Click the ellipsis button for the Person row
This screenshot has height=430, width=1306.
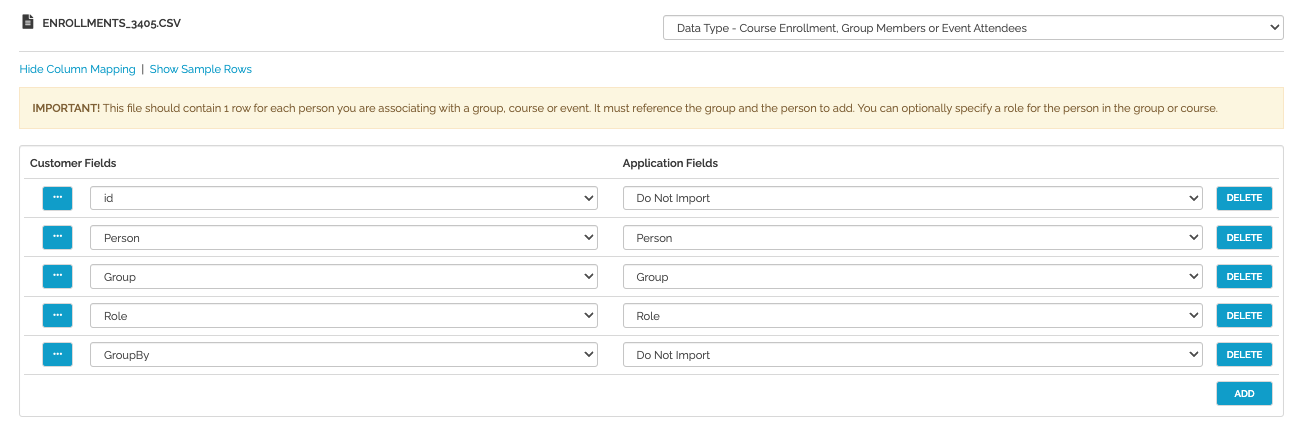57,238
